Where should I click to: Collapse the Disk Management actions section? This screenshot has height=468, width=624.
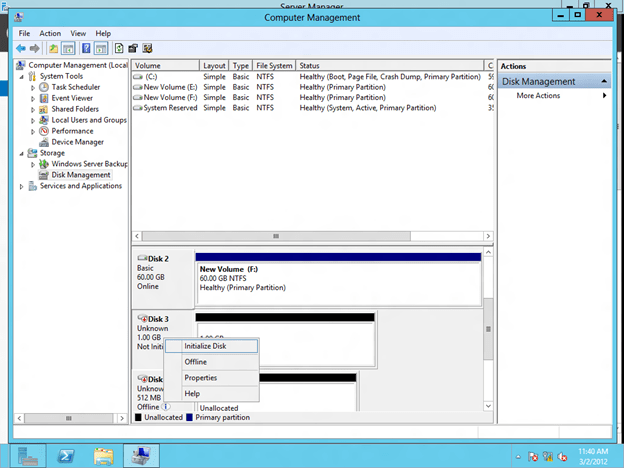coord(604,81)
